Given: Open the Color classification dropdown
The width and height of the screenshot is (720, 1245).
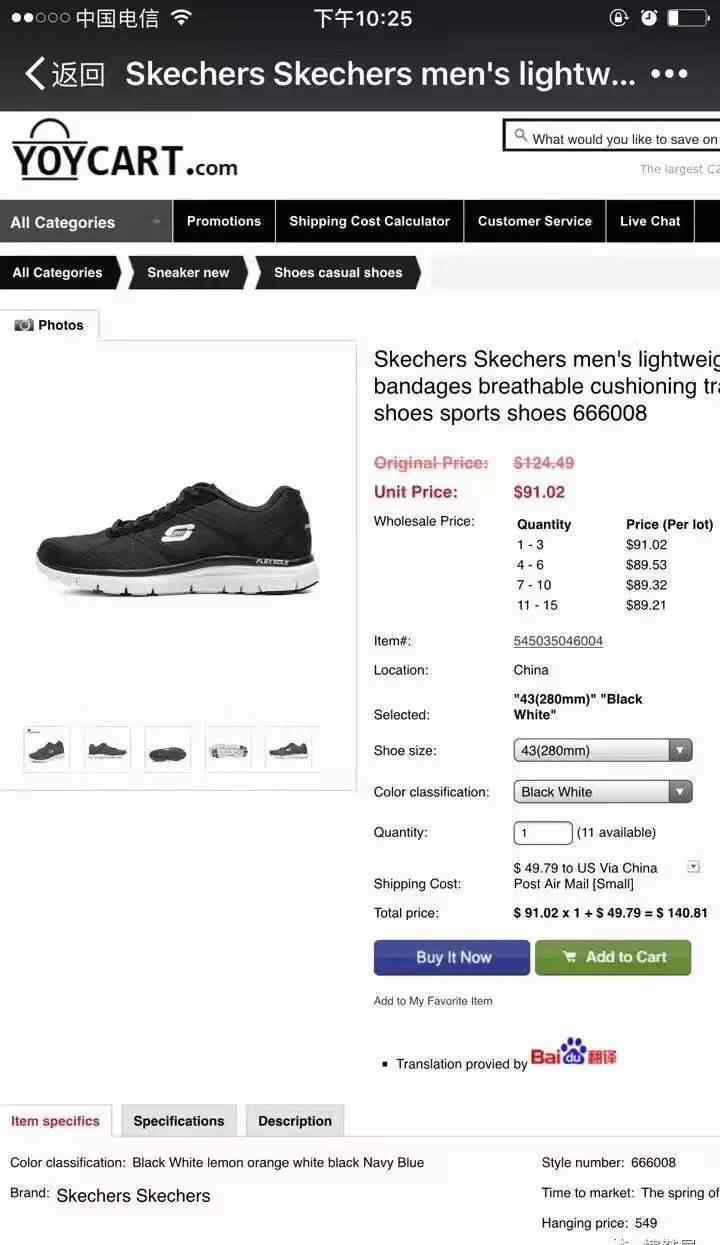Looking at the screenshot, I should [603, 792].
